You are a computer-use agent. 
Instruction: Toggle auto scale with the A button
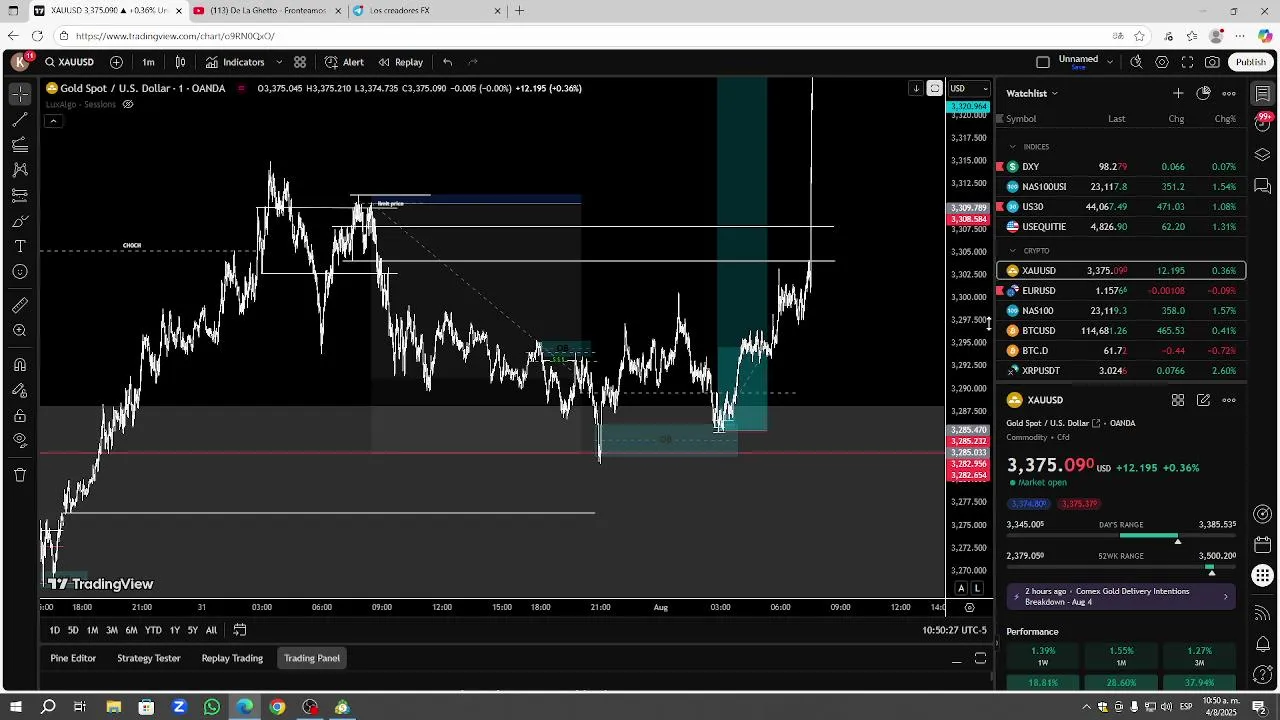(x=961, y=588)
